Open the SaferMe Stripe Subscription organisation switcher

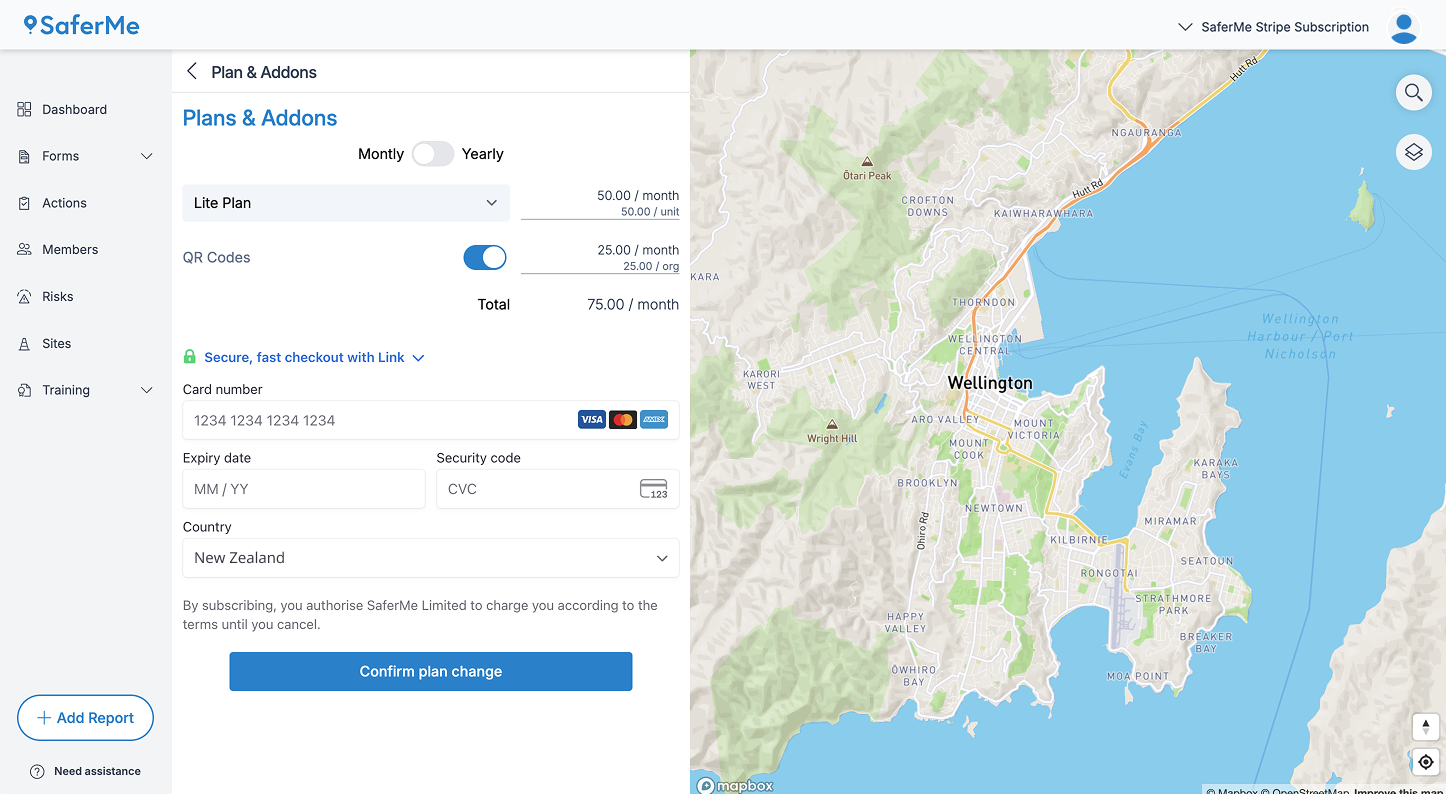coord(1273,27)
